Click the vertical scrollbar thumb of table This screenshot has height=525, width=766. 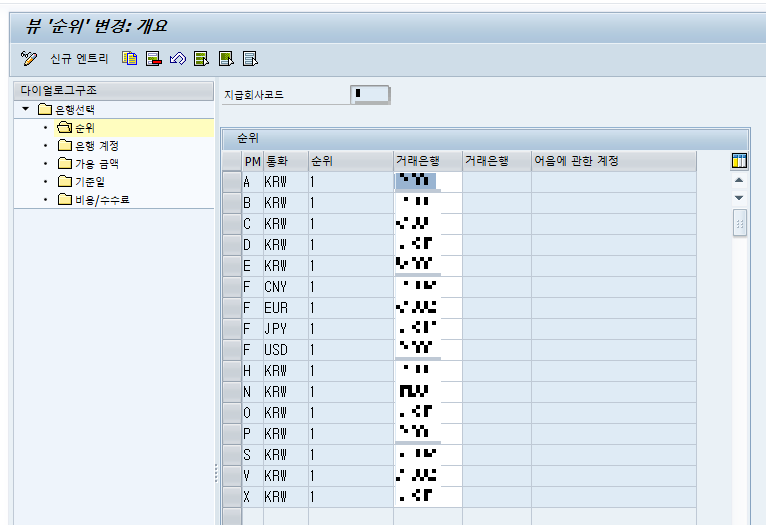pyautogui.click(x=740, y=223)
